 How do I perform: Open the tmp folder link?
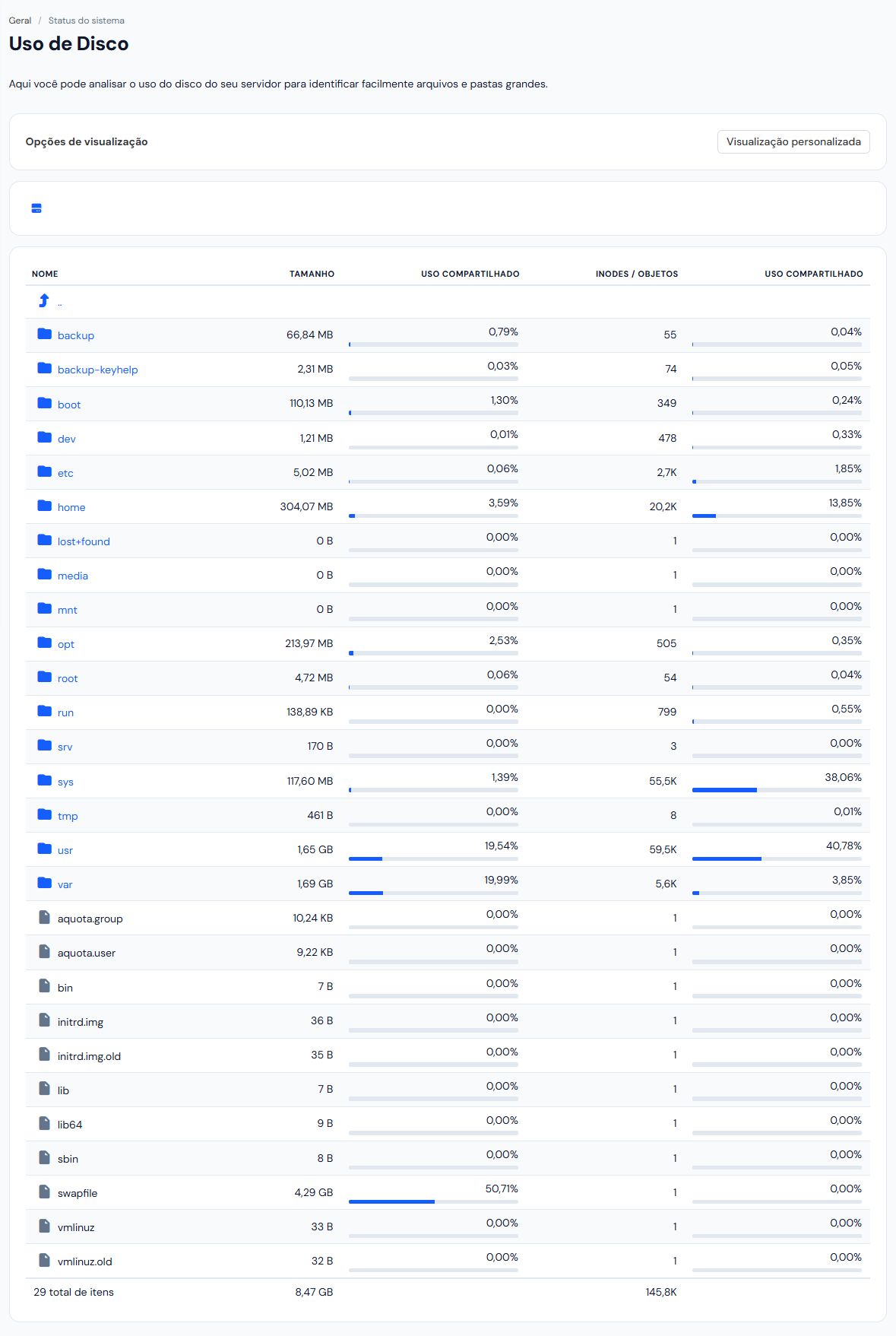(x=68, y=816)
